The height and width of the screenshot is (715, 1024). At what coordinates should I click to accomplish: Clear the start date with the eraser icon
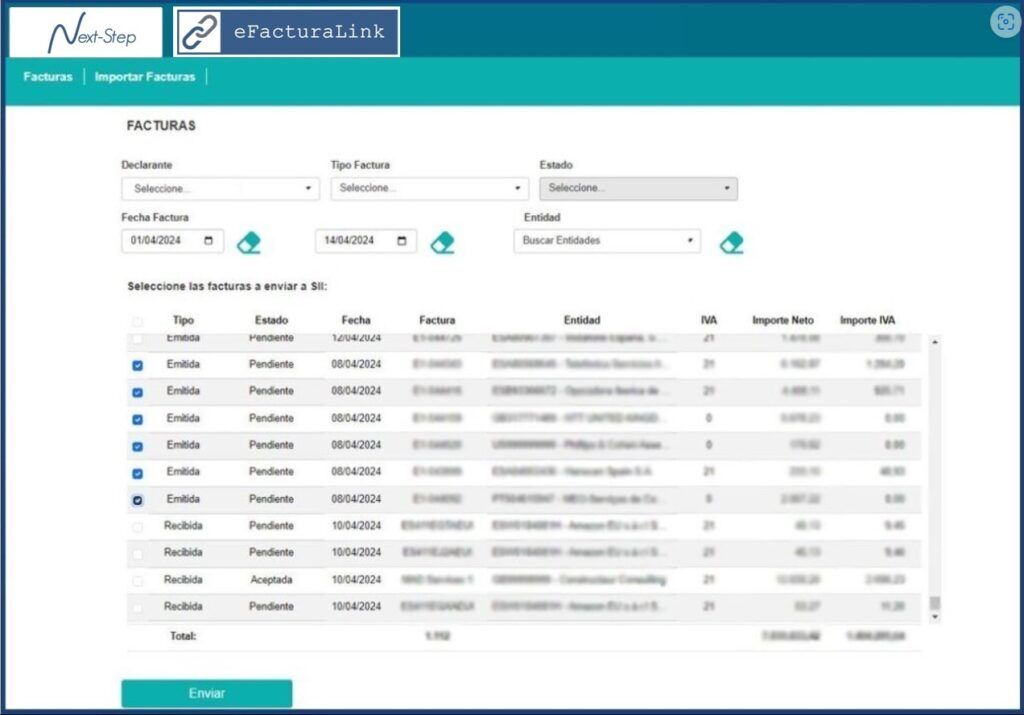249,243
